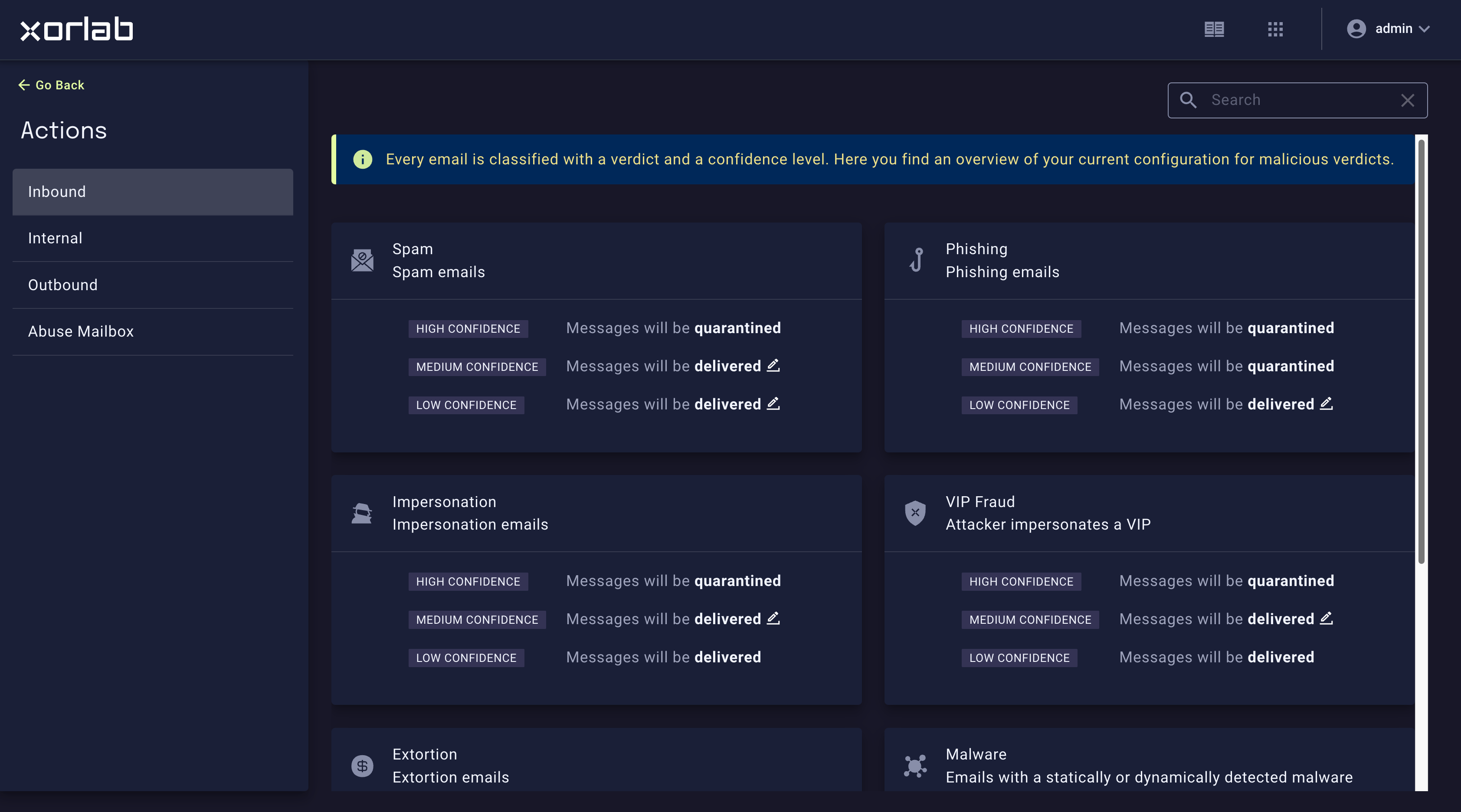This screenshot has width=1461, height=812.
Task: Click Phishing HIGH CONFIDENCE badge
Action: point(1021,329)
